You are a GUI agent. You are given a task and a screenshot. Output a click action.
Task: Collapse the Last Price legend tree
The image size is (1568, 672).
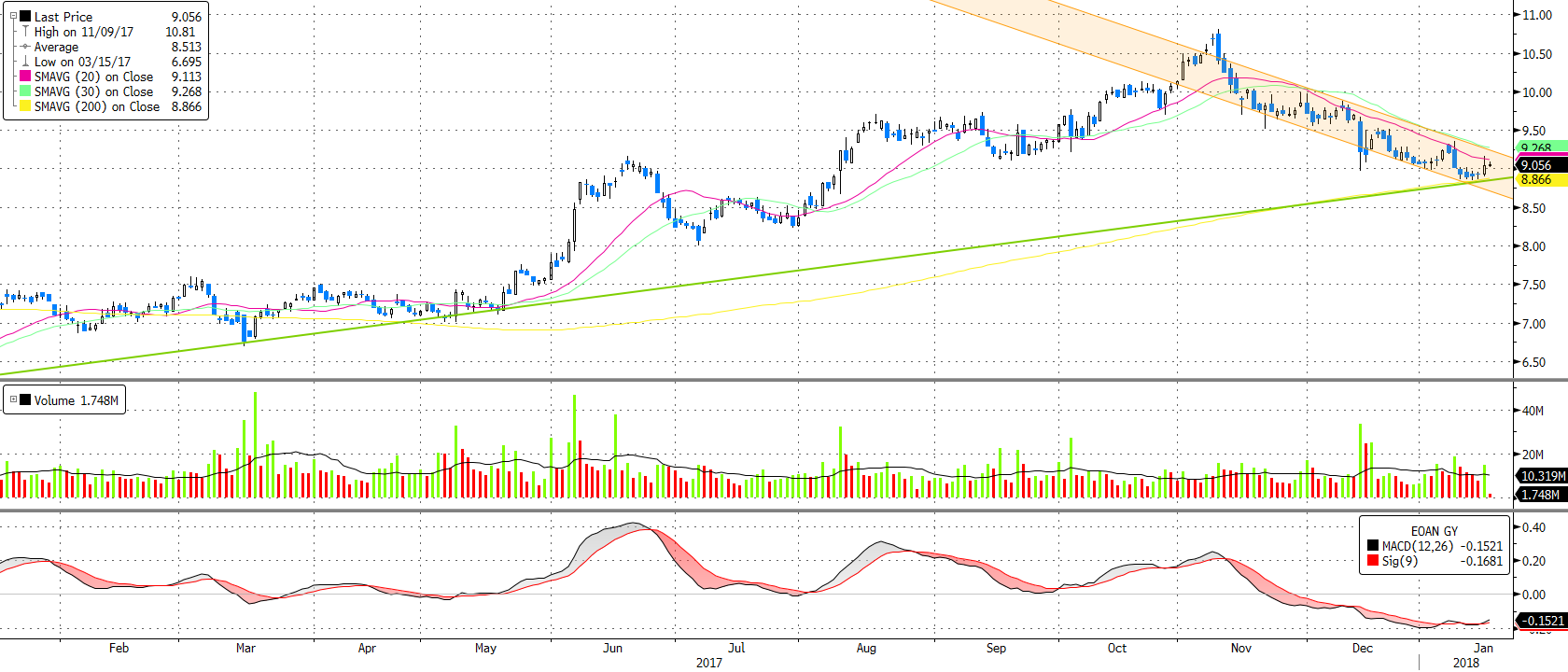(13, 16)
